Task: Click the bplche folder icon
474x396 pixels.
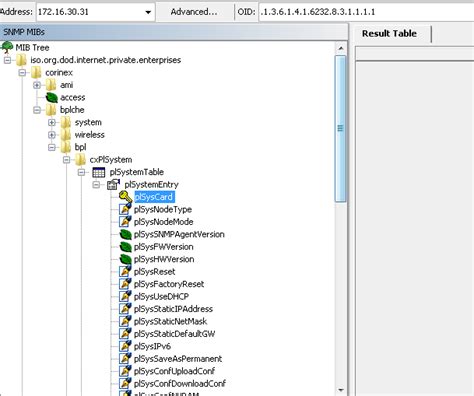Action: [51, 110]
